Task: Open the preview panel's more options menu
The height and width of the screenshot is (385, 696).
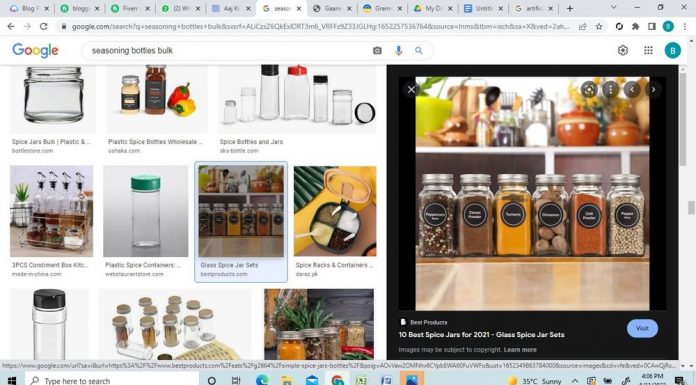Action: tap(611, 90)
